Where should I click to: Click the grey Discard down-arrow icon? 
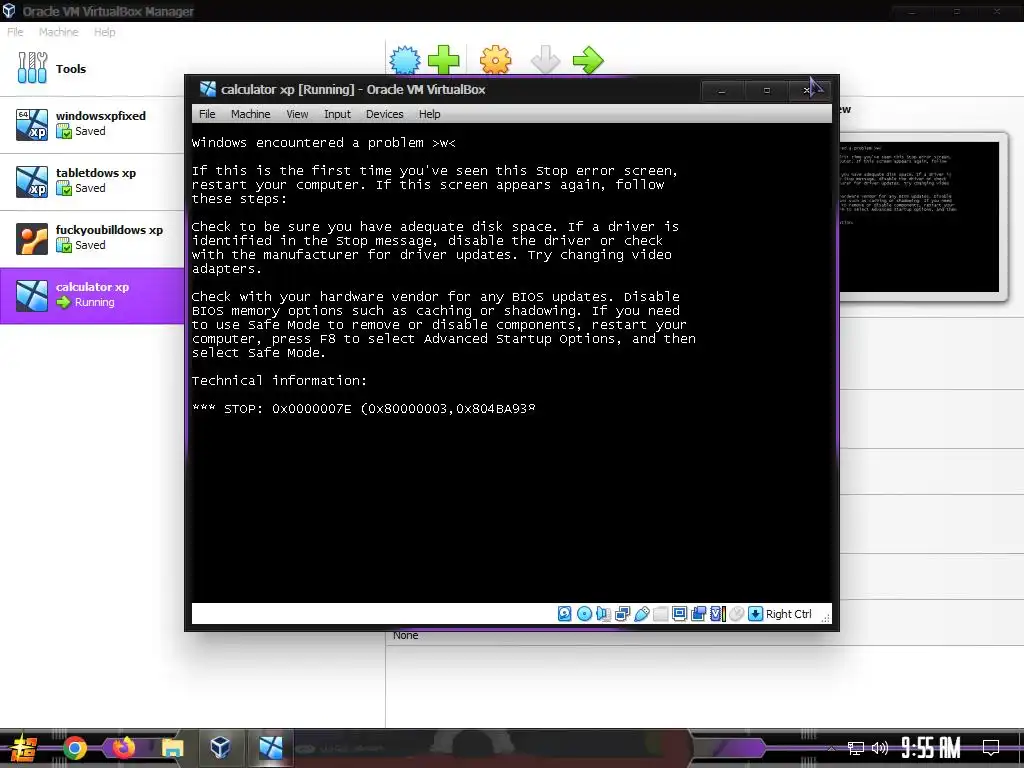click(x=545, y=60)
